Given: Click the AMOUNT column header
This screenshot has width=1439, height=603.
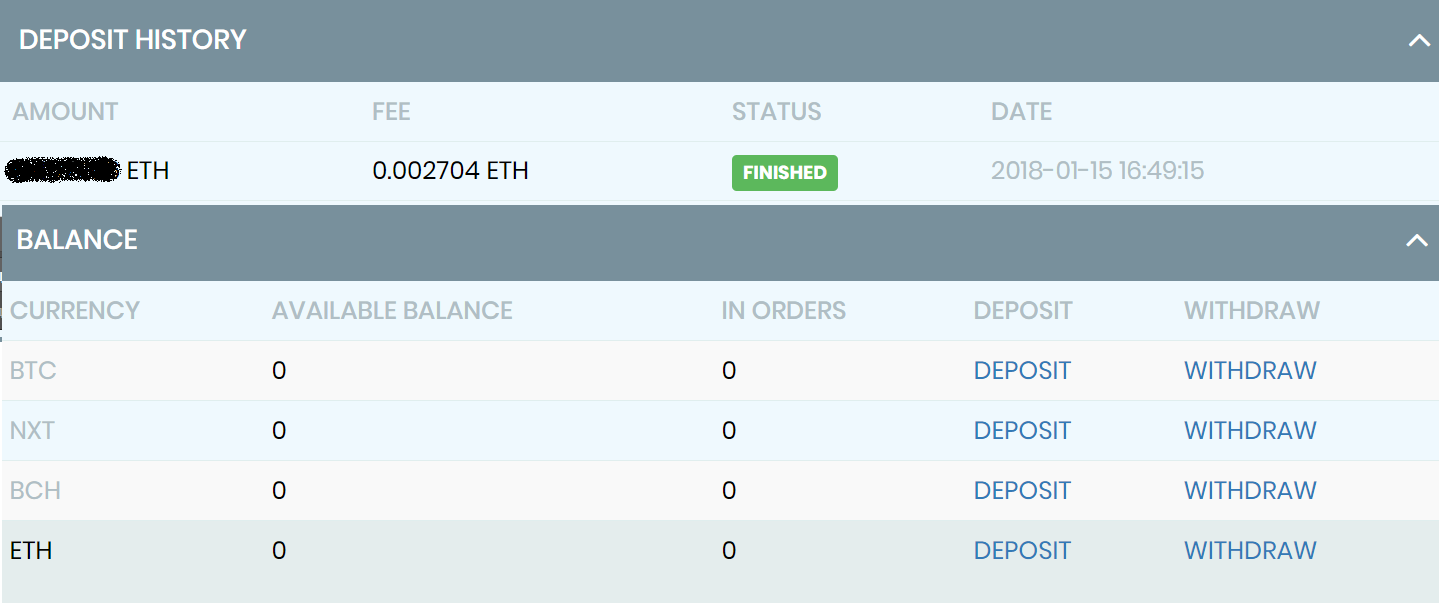Looking at the screenshot, I should [65, 111].
